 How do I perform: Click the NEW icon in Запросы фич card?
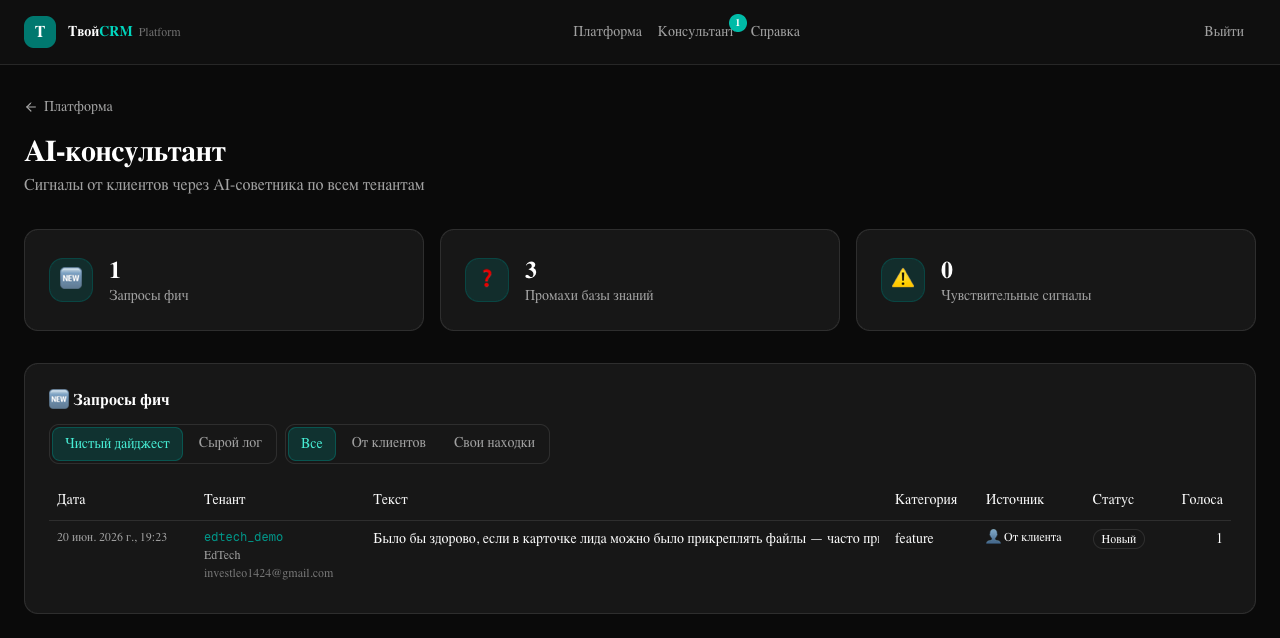pyautogui.click(x=71, y=279)
